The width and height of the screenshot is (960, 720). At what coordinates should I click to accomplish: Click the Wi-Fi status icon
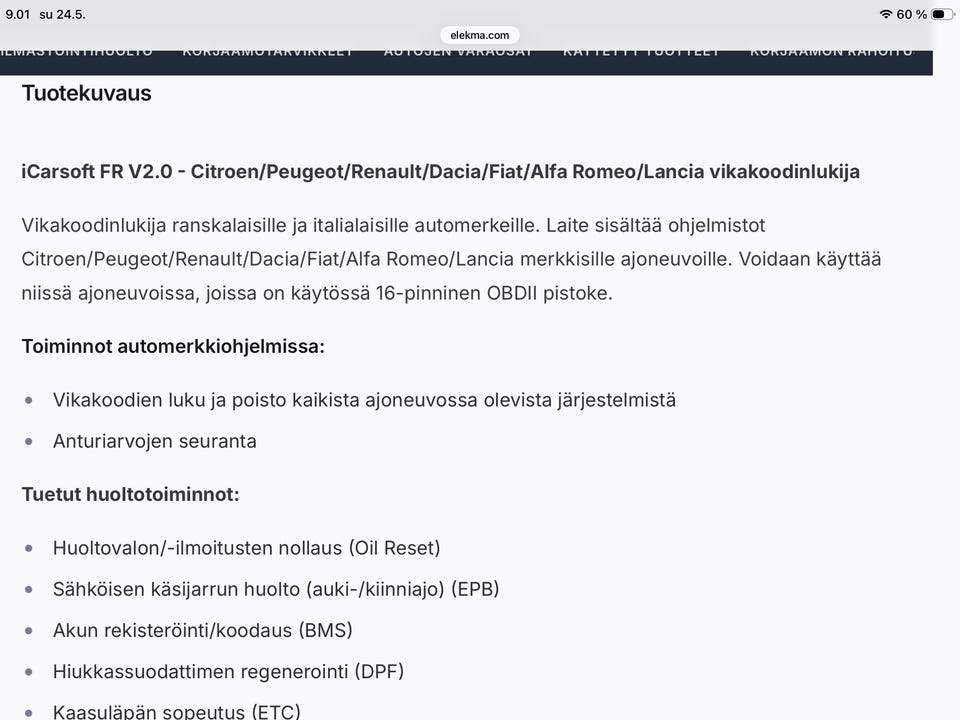tap(885, 14)
